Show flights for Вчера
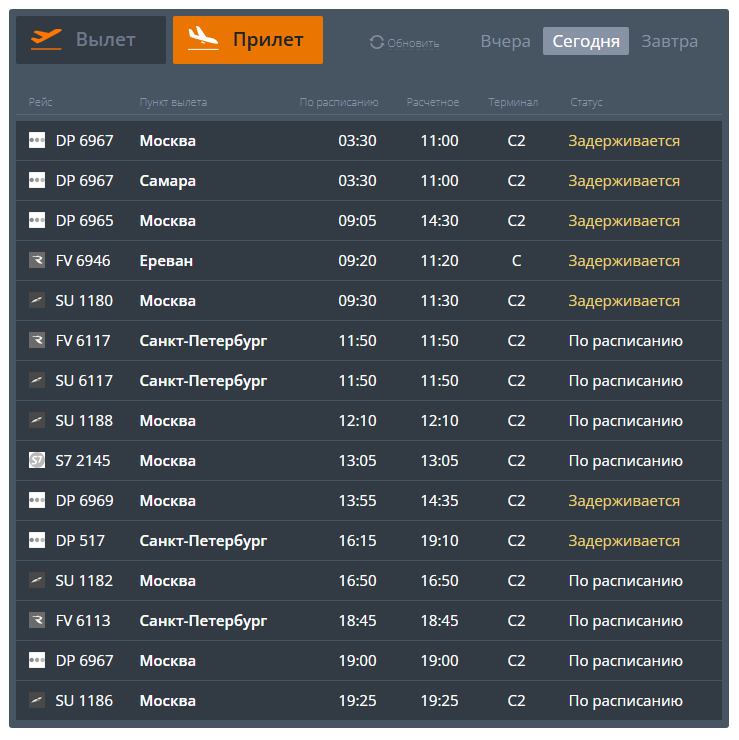 [505, 41]
